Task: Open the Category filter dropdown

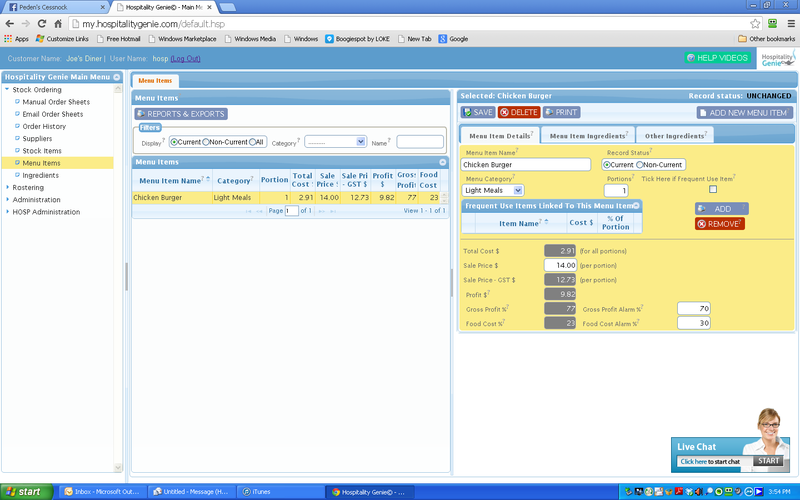Action: click(x=336, y=142)
